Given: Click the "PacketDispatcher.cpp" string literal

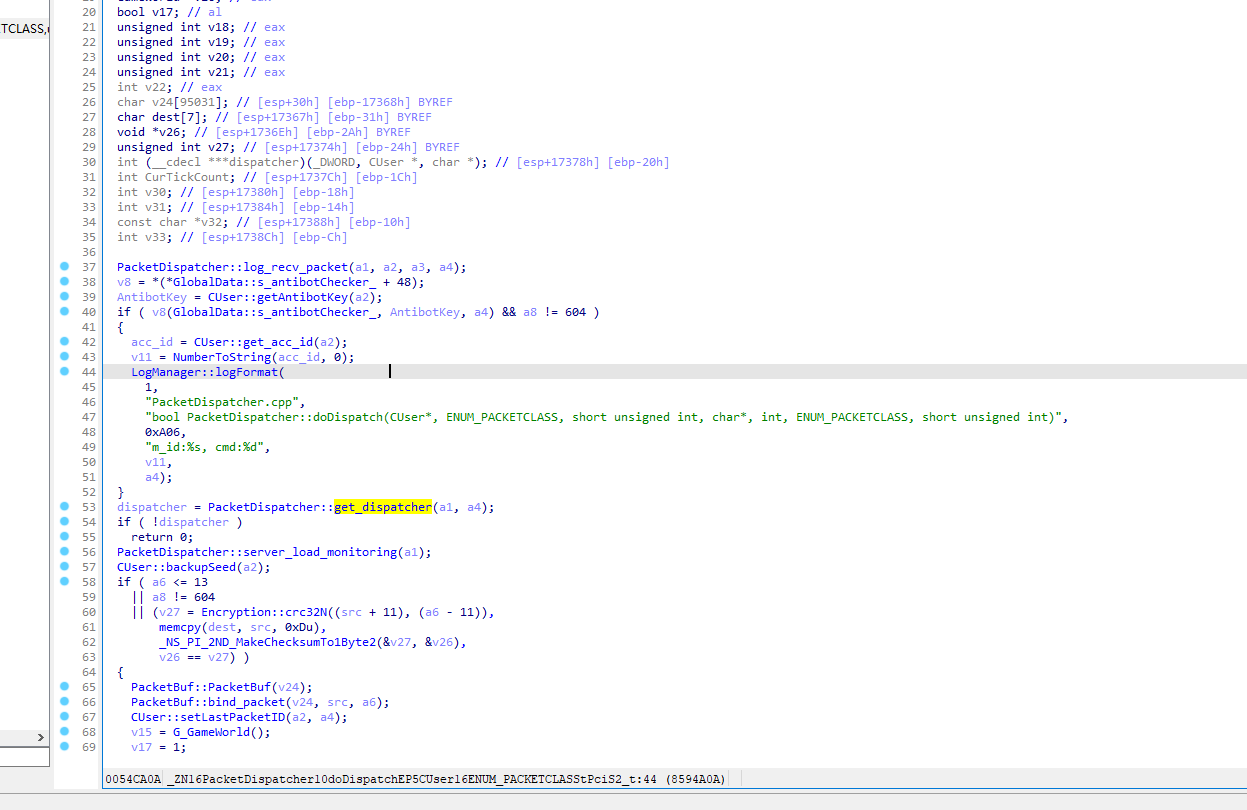Looking at the screenshot, I should [222, 402].
